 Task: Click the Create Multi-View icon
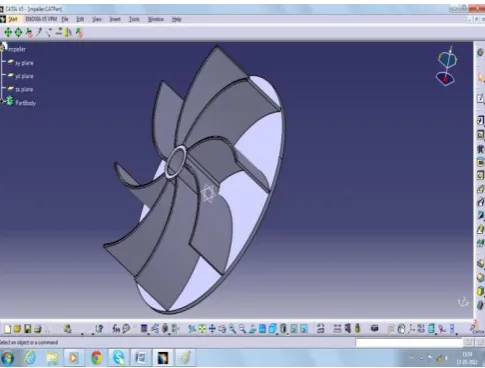click(262, 329)
